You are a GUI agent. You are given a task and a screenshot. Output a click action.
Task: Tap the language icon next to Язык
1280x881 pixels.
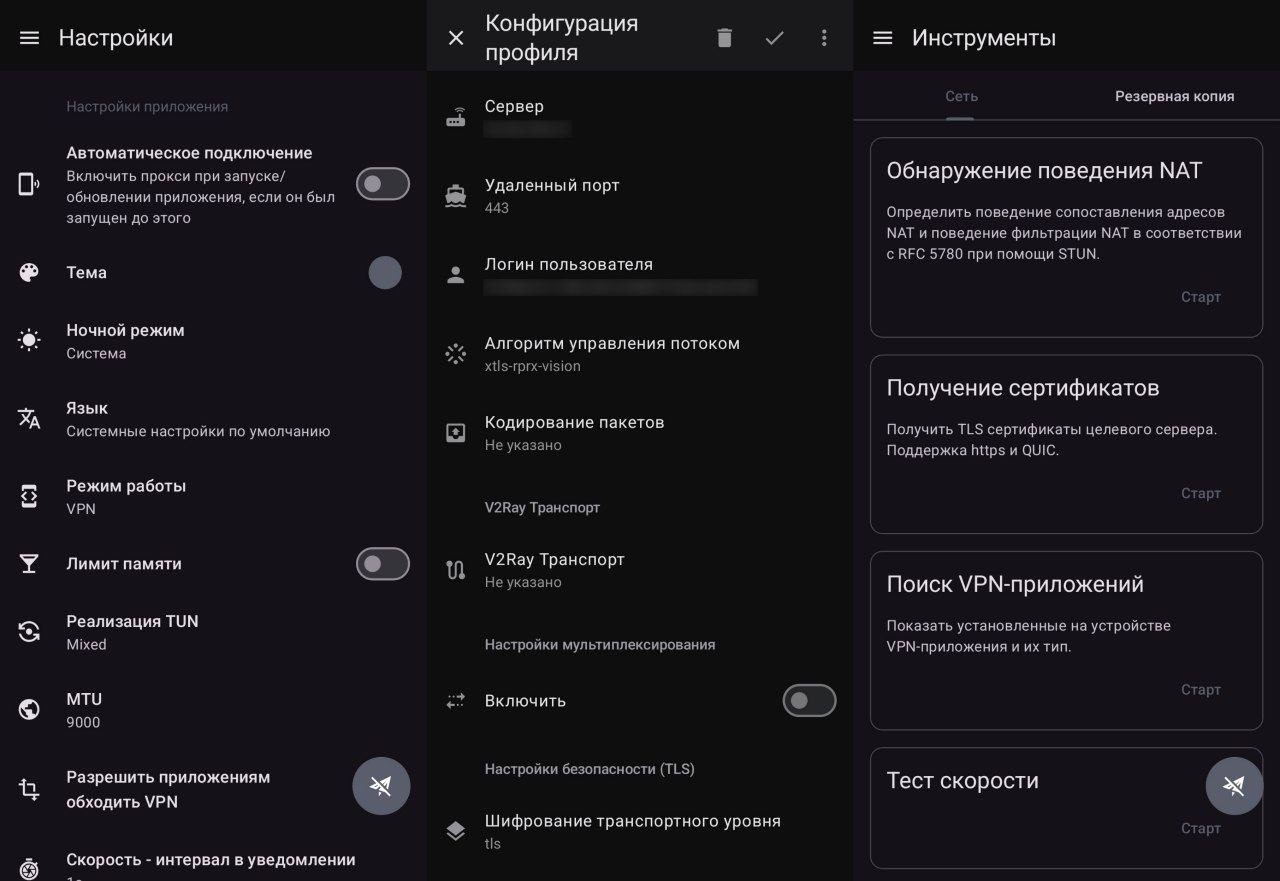[x=29, y=418]
